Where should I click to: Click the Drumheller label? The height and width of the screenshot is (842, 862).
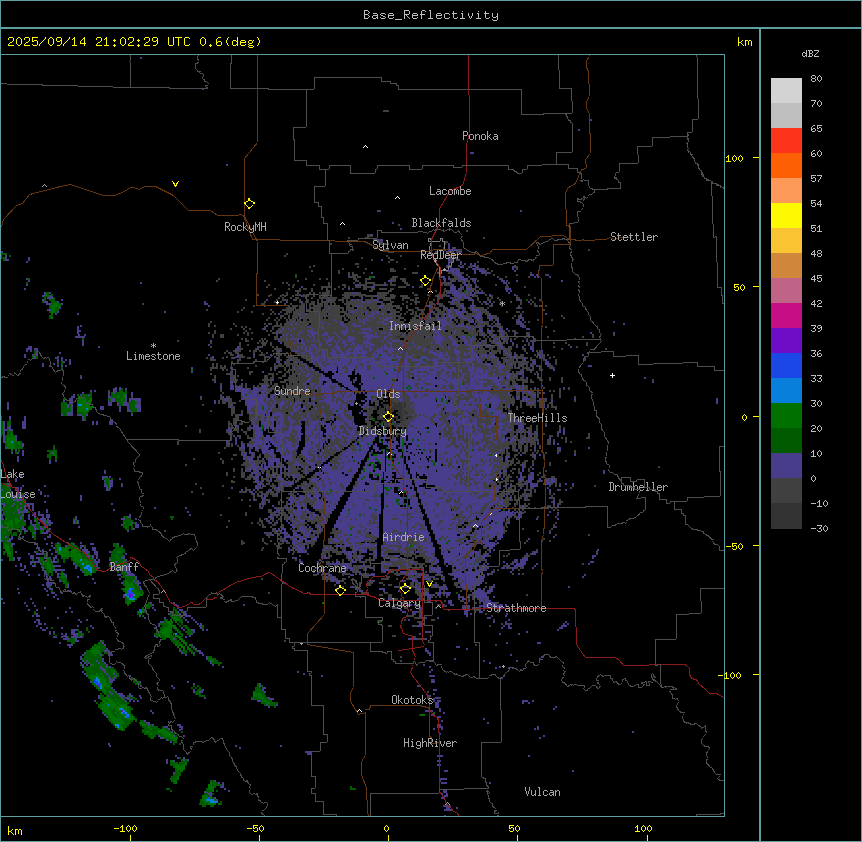point(638,487)
